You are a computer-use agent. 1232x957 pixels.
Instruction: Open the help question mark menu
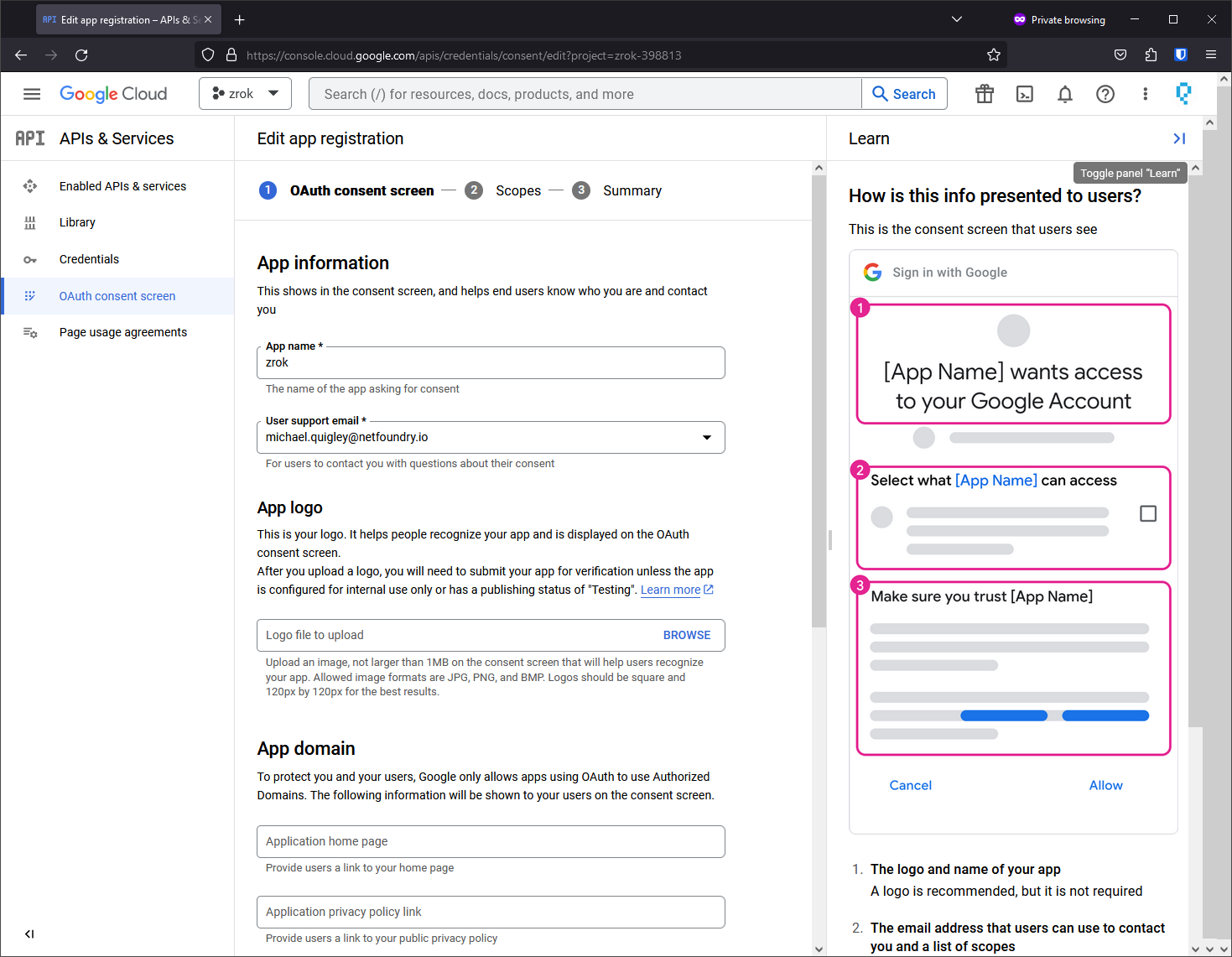point(1105,94)
